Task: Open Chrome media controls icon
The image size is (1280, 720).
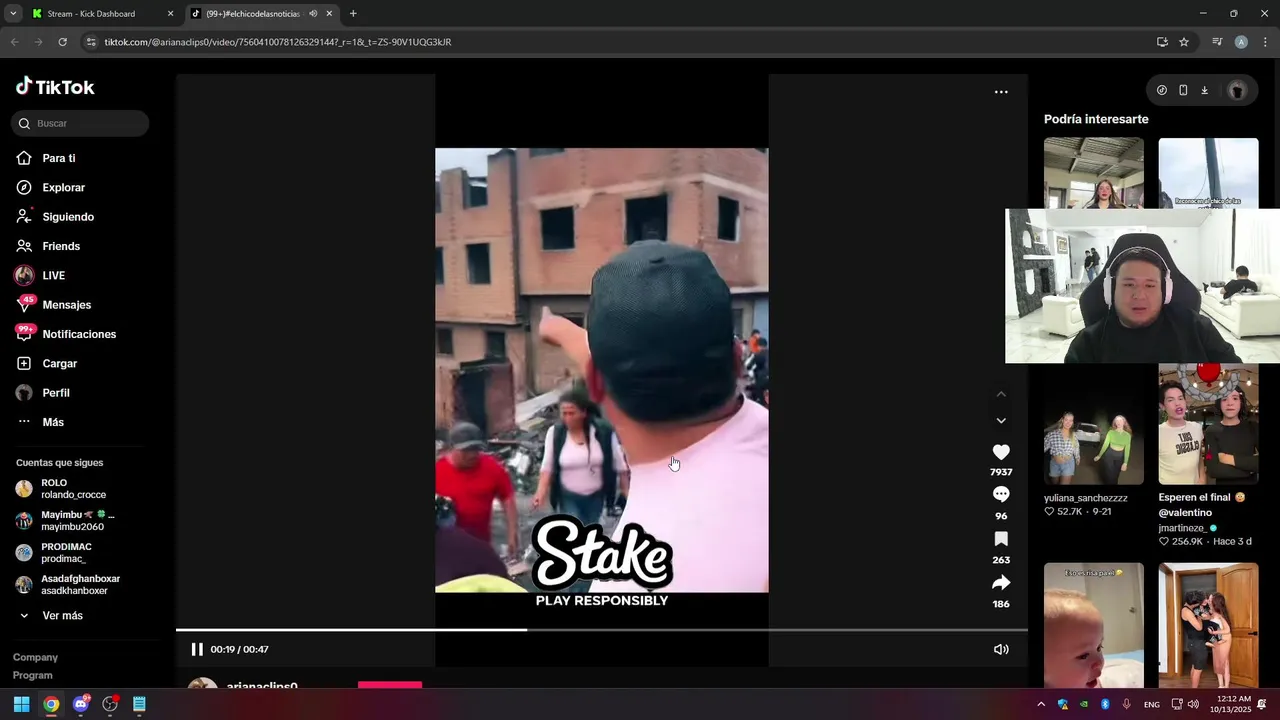Action: pyautogui.click(x=1217, y=42)
